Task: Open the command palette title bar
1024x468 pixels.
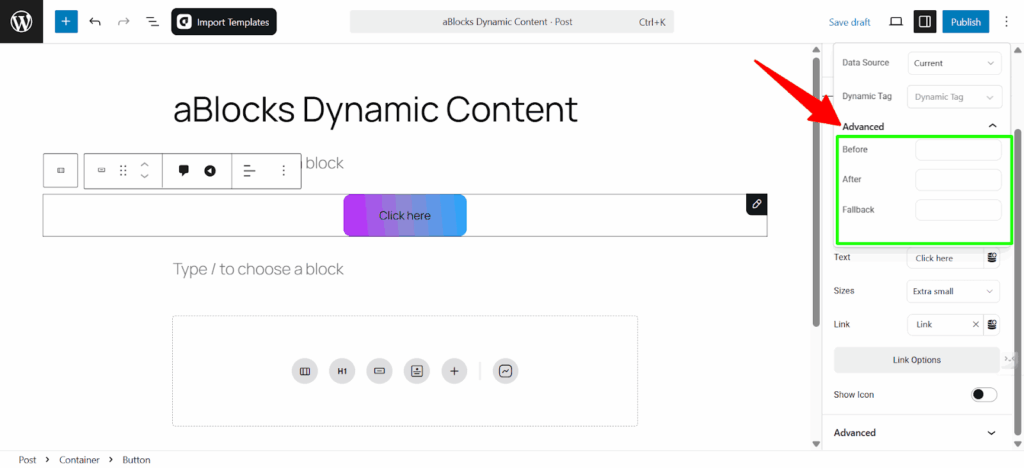Action: click(x=512, y=22)
